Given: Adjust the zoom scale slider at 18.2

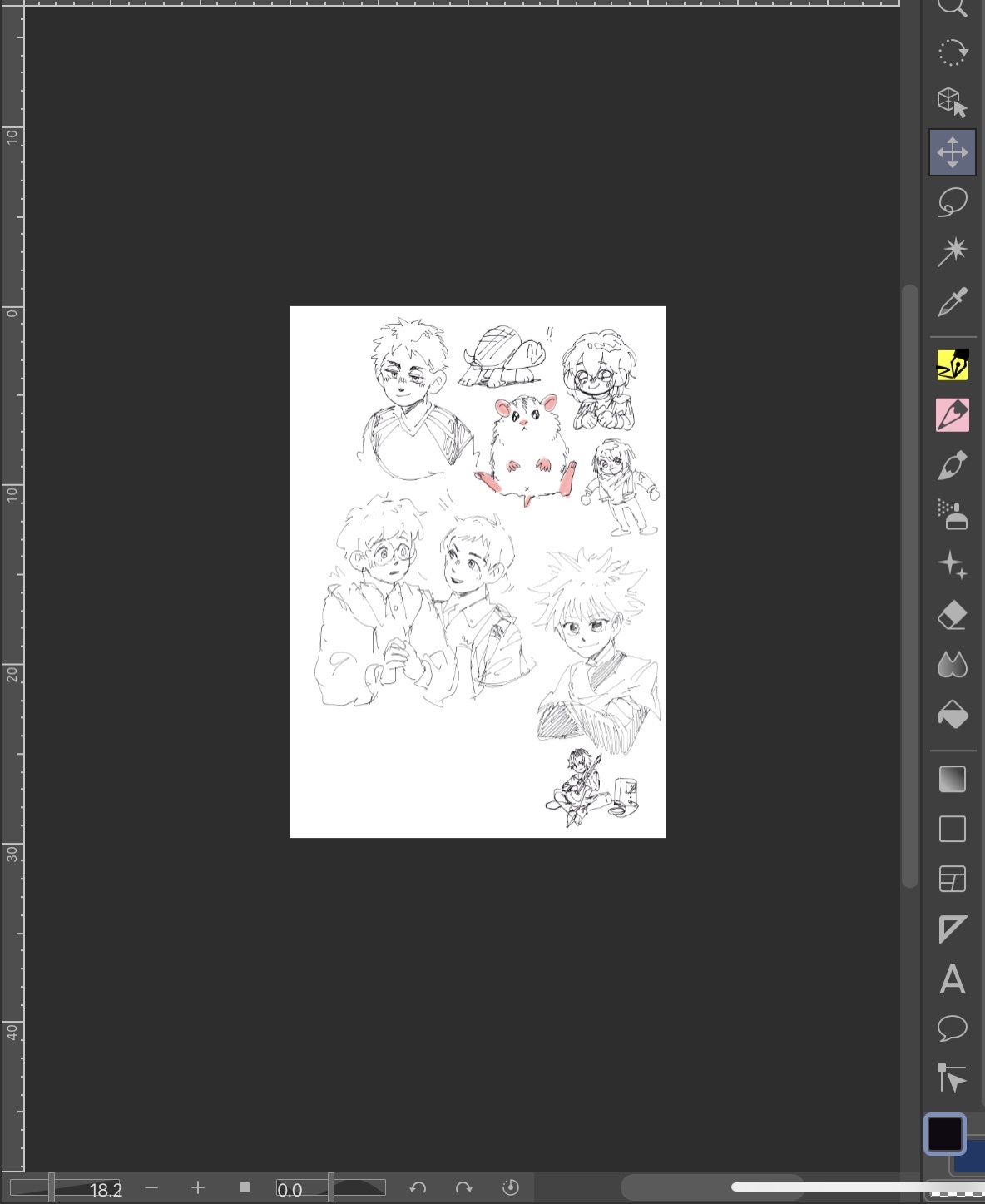Looking at the screenshot, I should (67, 1188).
